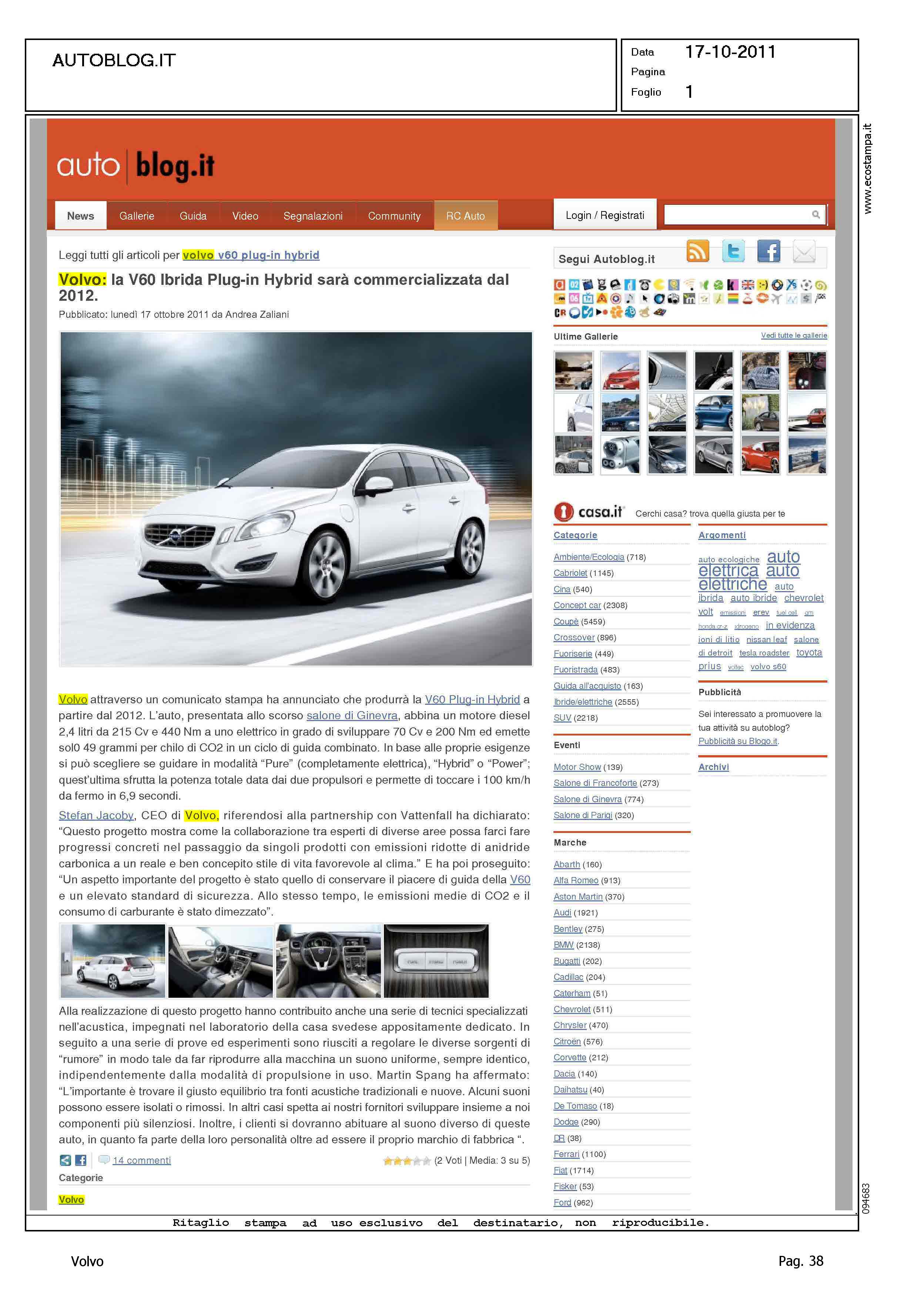Open the Twitter follow icon
This screenshot has width=924, height=1297.
tap(733, 251)
